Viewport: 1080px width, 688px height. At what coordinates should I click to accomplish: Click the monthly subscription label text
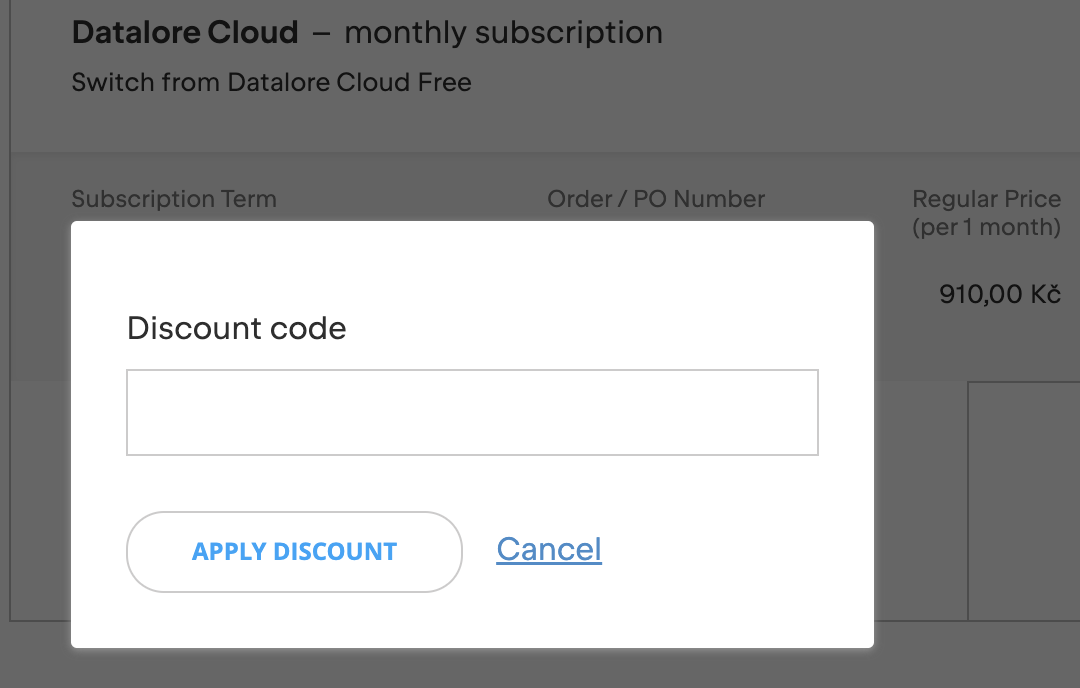[503, 32]
